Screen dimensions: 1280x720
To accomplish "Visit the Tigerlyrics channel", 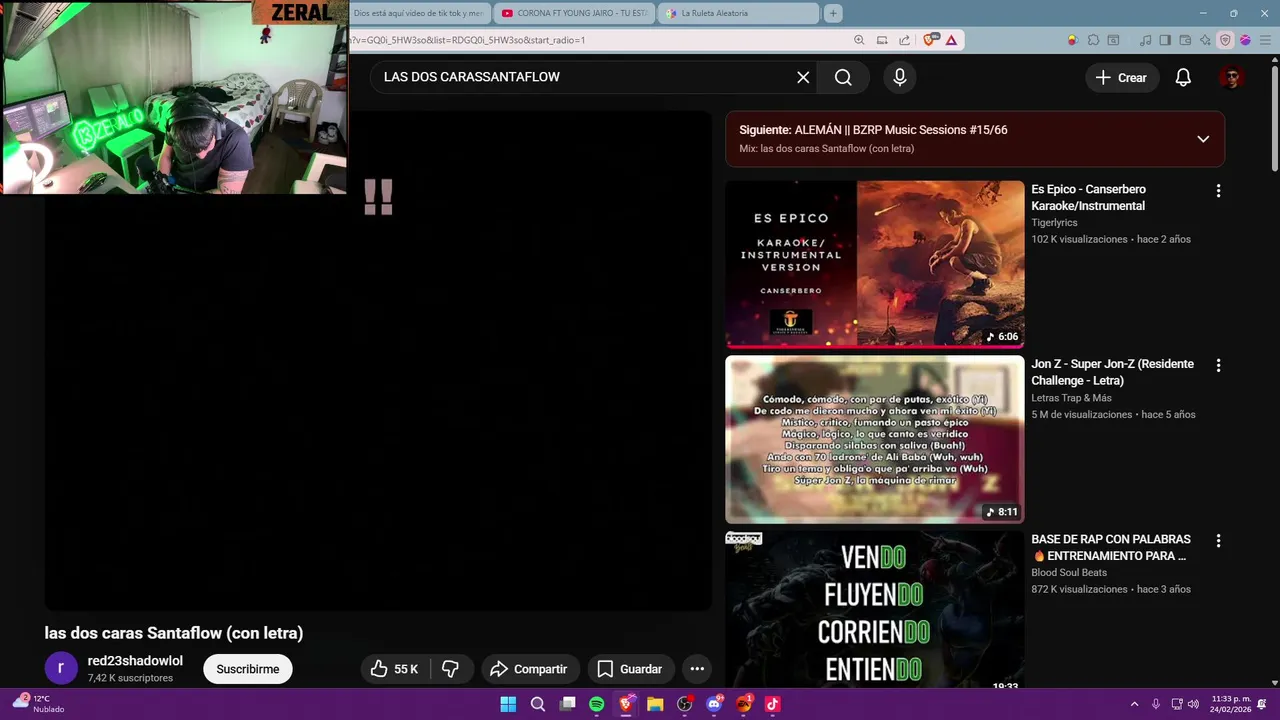I will (x=1054, y=223).
